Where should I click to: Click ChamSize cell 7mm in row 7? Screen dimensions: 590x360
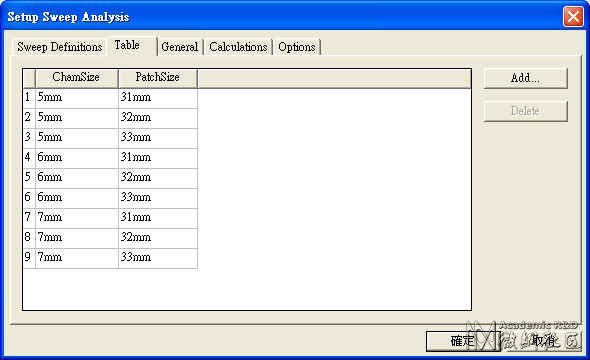tap(77, 218)
